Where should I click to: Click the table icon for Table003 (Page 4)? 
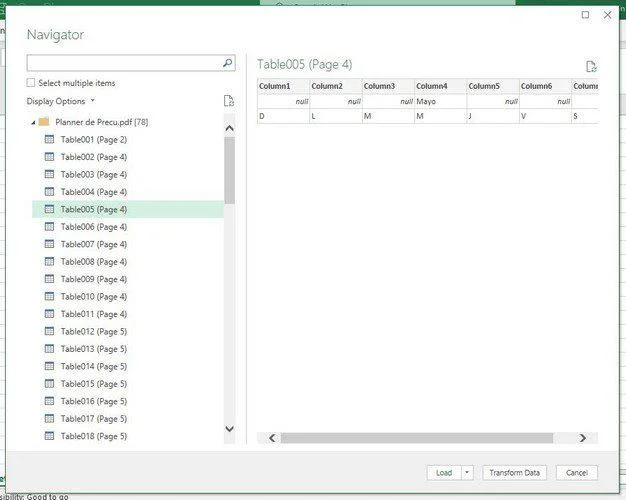point(50,174)
